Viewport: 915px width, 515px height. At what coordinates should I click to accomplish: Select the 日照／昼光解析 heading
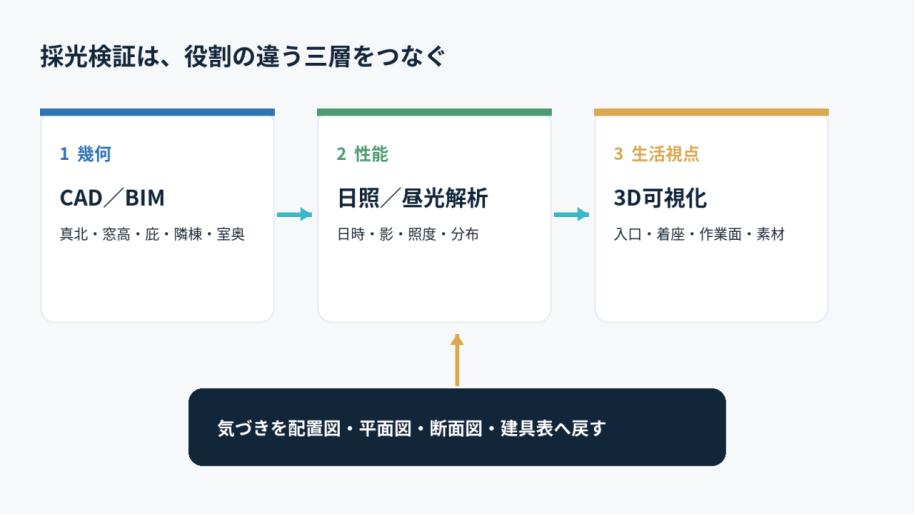point(413,198)
